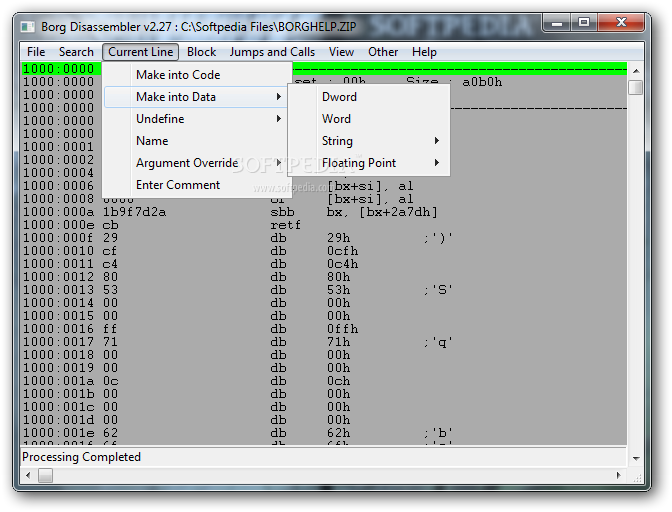This screenshot has height=512, width=672.
Task: Click the Processing Completed status text
Action: (x=81, y=457)
